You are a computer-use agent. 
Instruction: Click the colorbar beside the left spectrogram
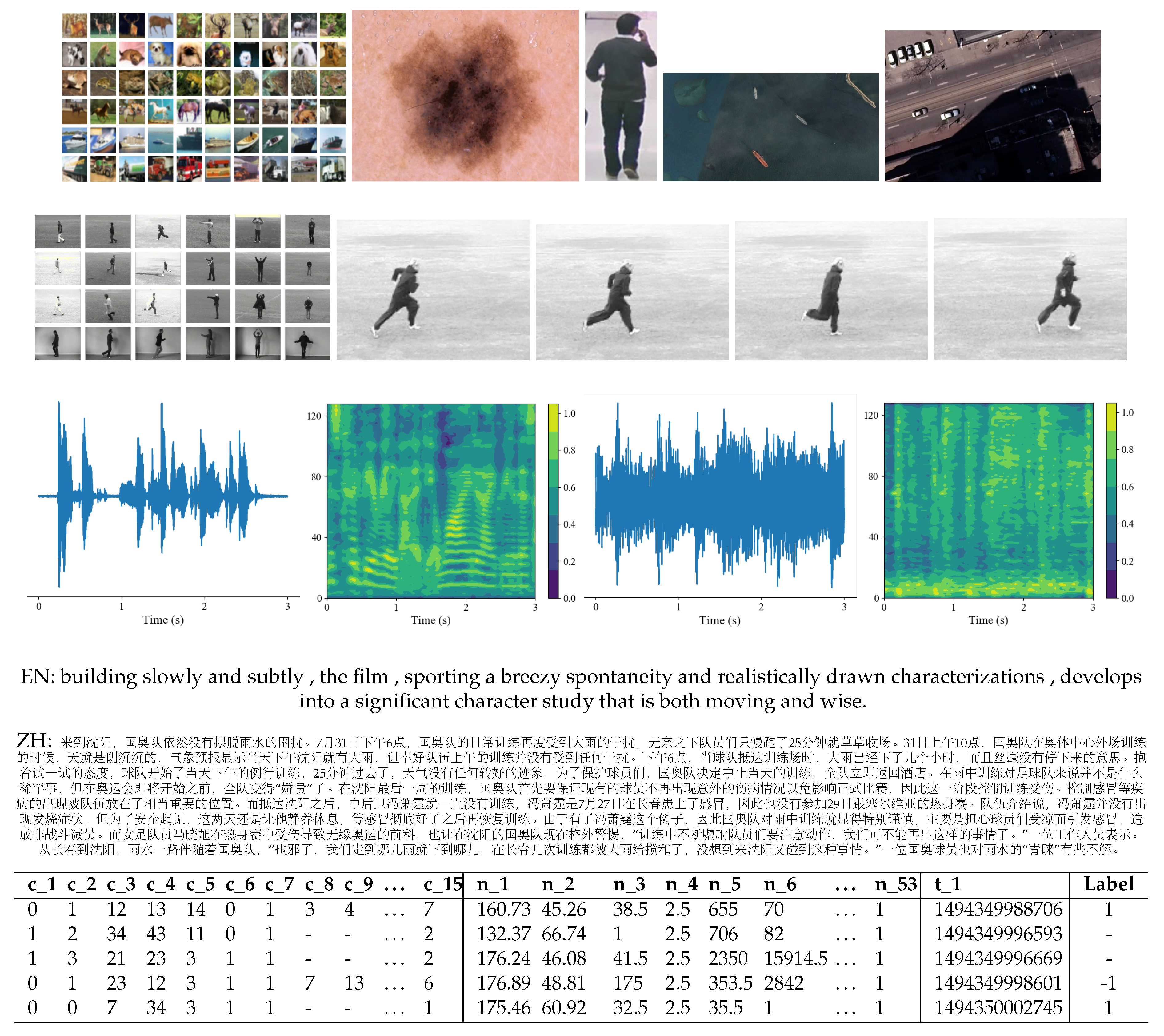[x=553, y=501]
